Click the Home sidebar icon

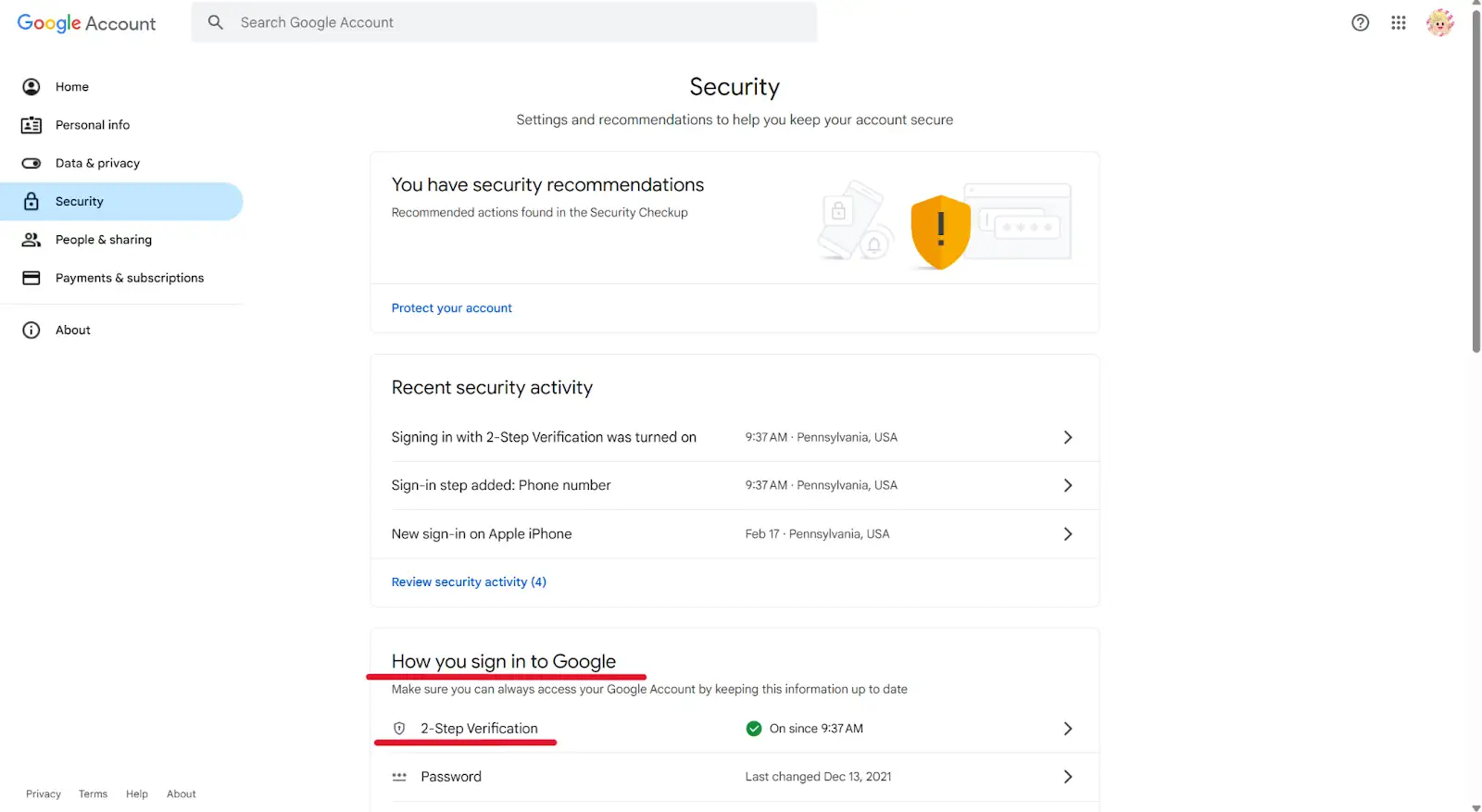[31, 87]
